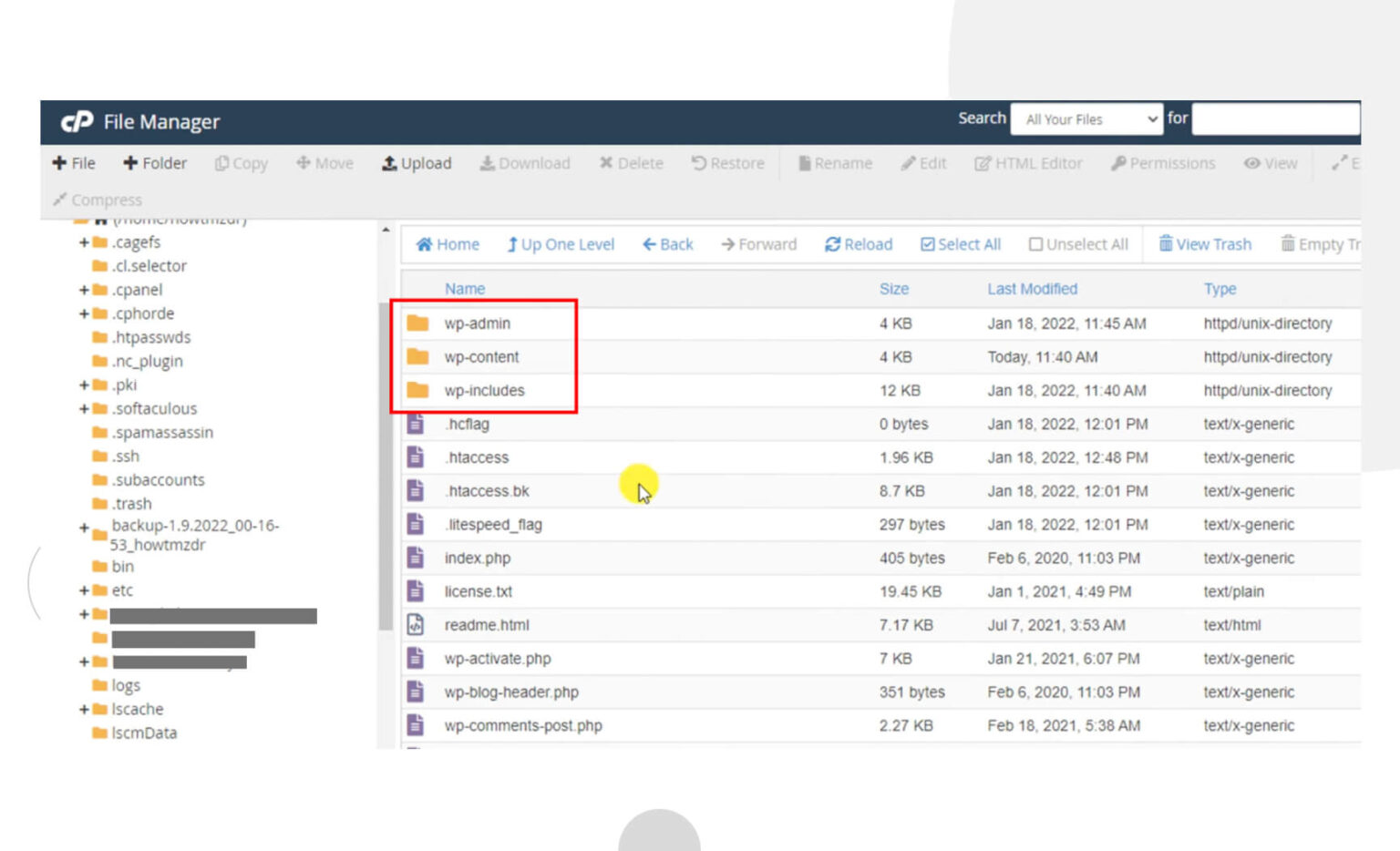The height and width of the screenshot is (851, 1400).
Task: Create a new Folder
Action: (154, 163)
